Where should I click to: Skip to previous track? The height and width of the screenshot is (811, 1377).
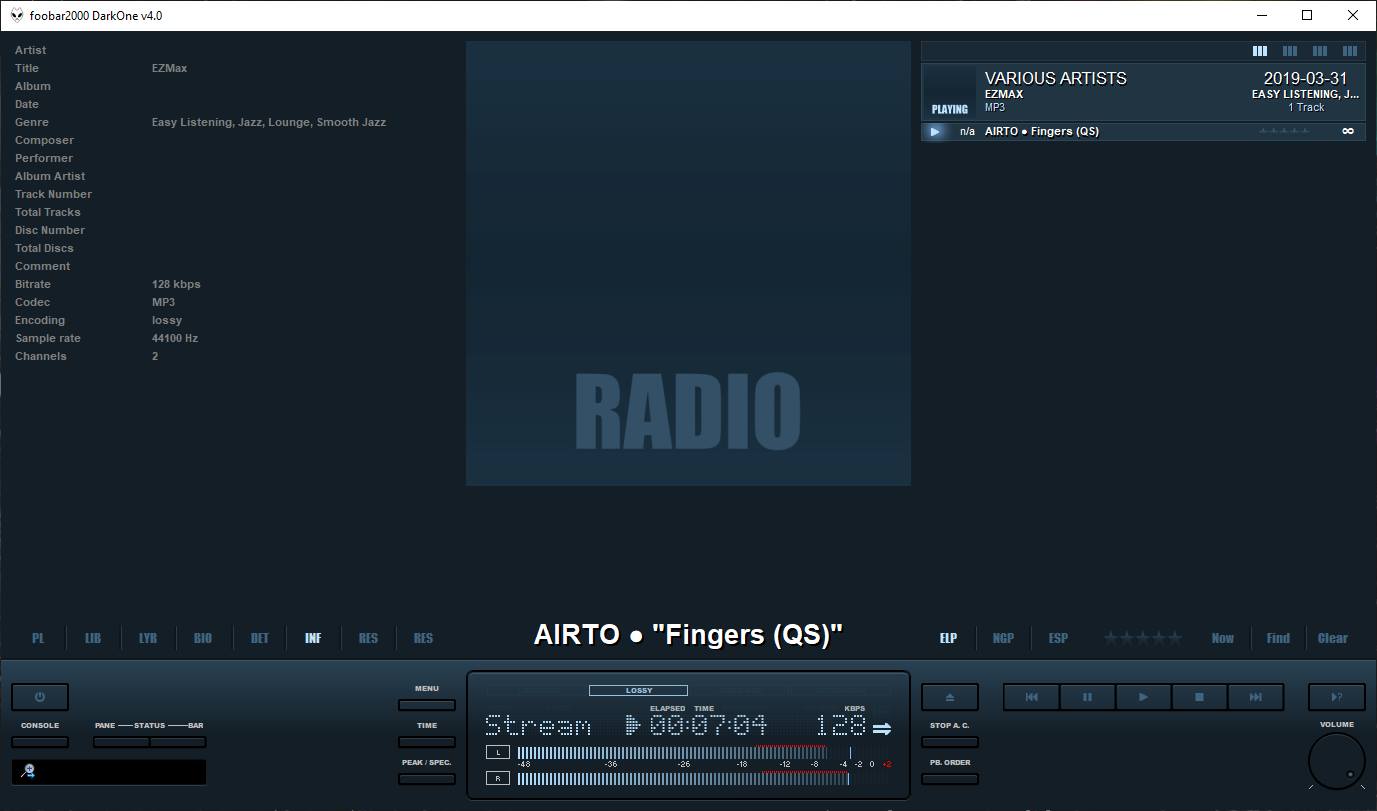(1031, 697)
